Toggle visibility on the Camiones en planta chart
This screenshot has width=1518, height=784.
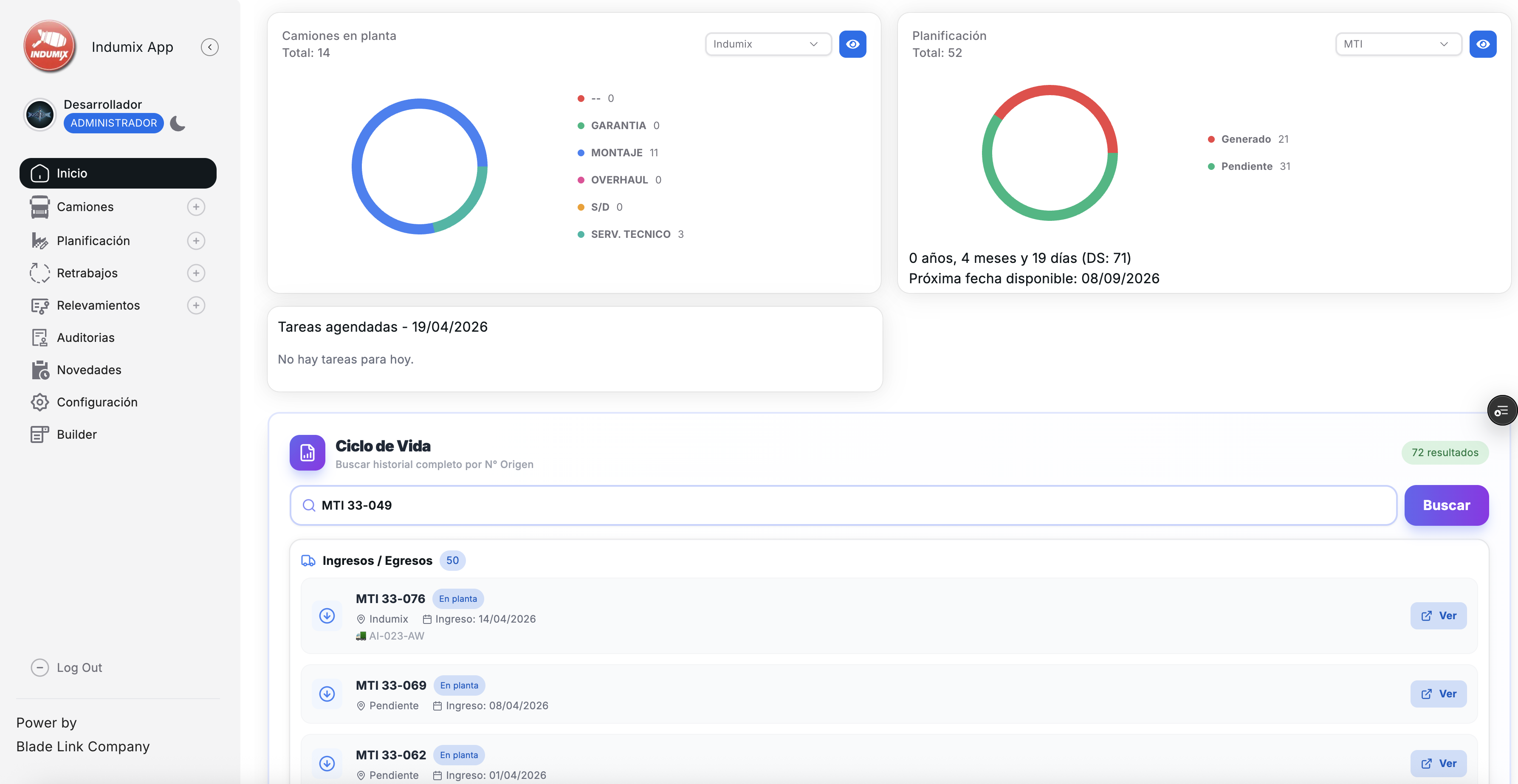point(853,44)
